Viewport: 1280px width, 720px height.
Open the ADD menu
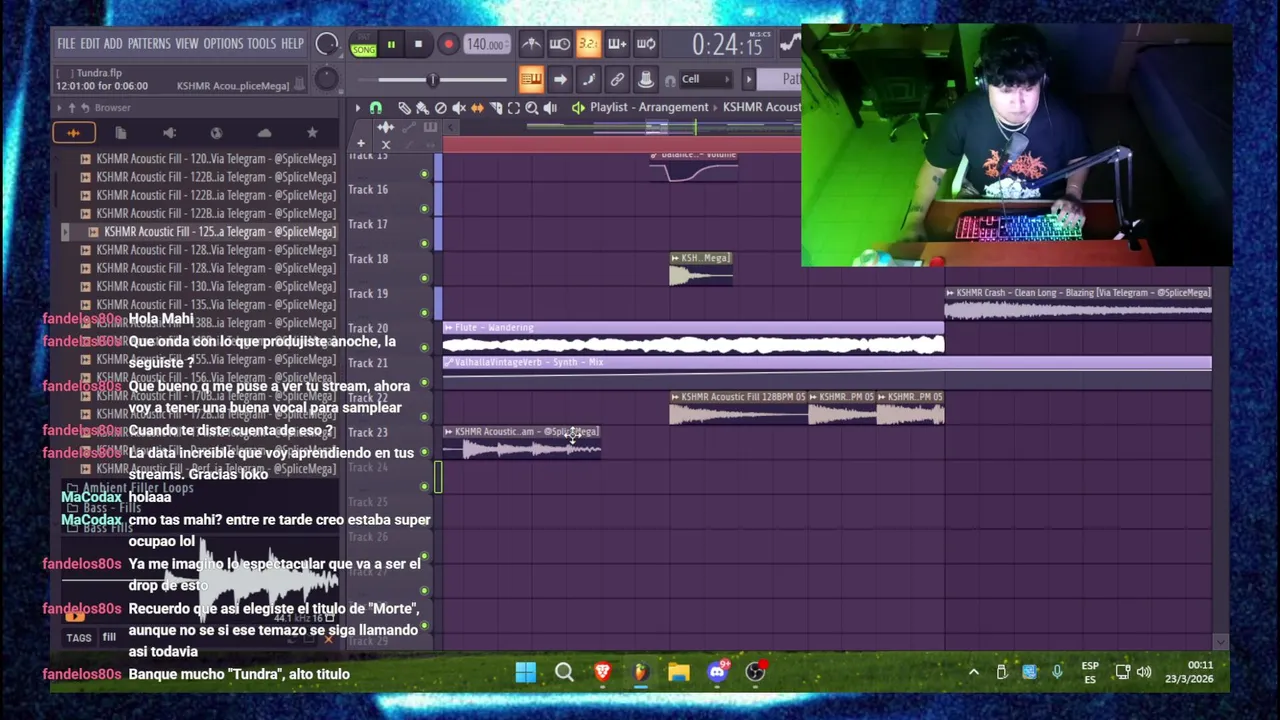point(113,44)
